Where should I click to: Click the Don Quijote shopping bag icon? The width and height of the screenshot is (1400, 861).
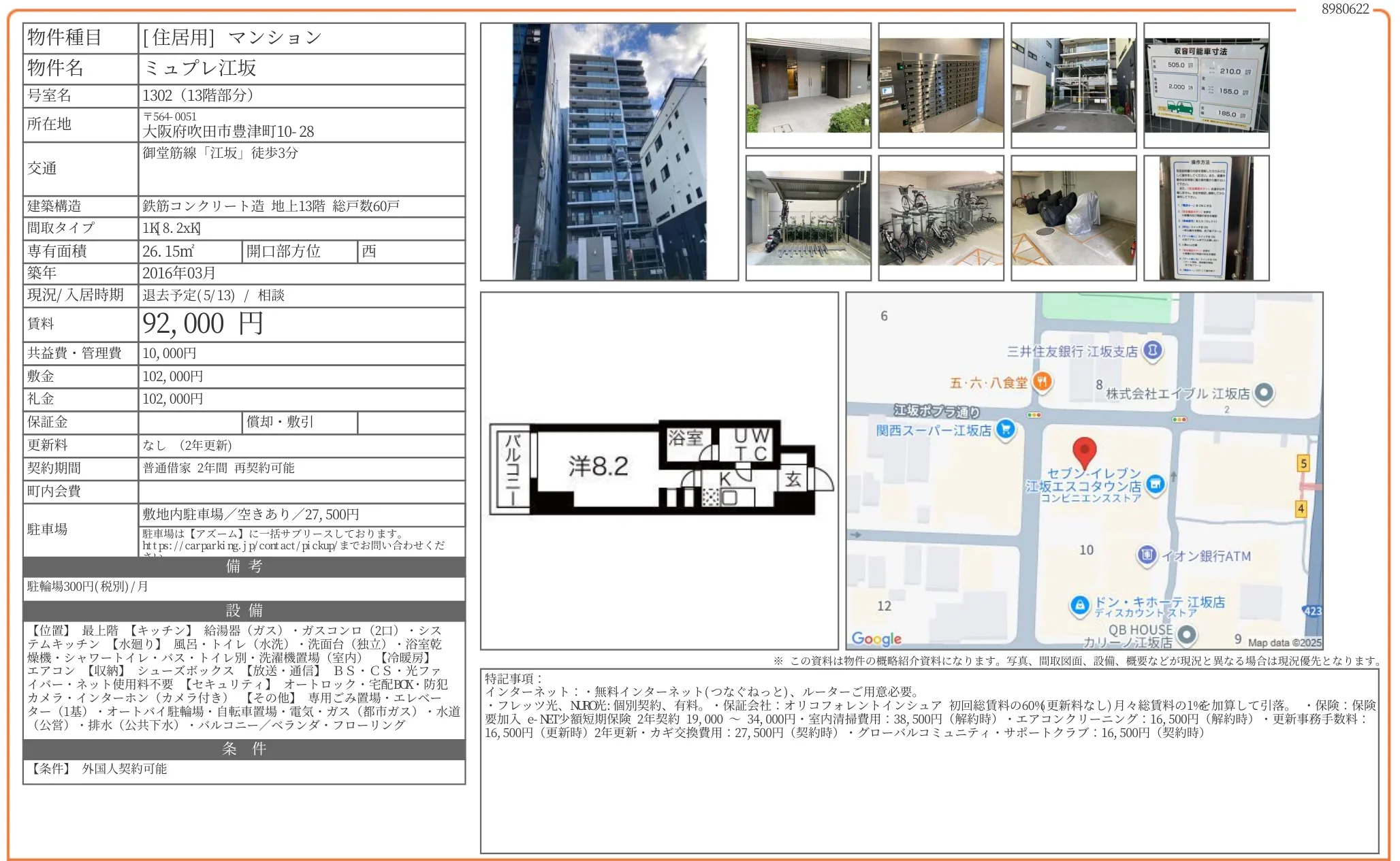(x=1079, y=604)
